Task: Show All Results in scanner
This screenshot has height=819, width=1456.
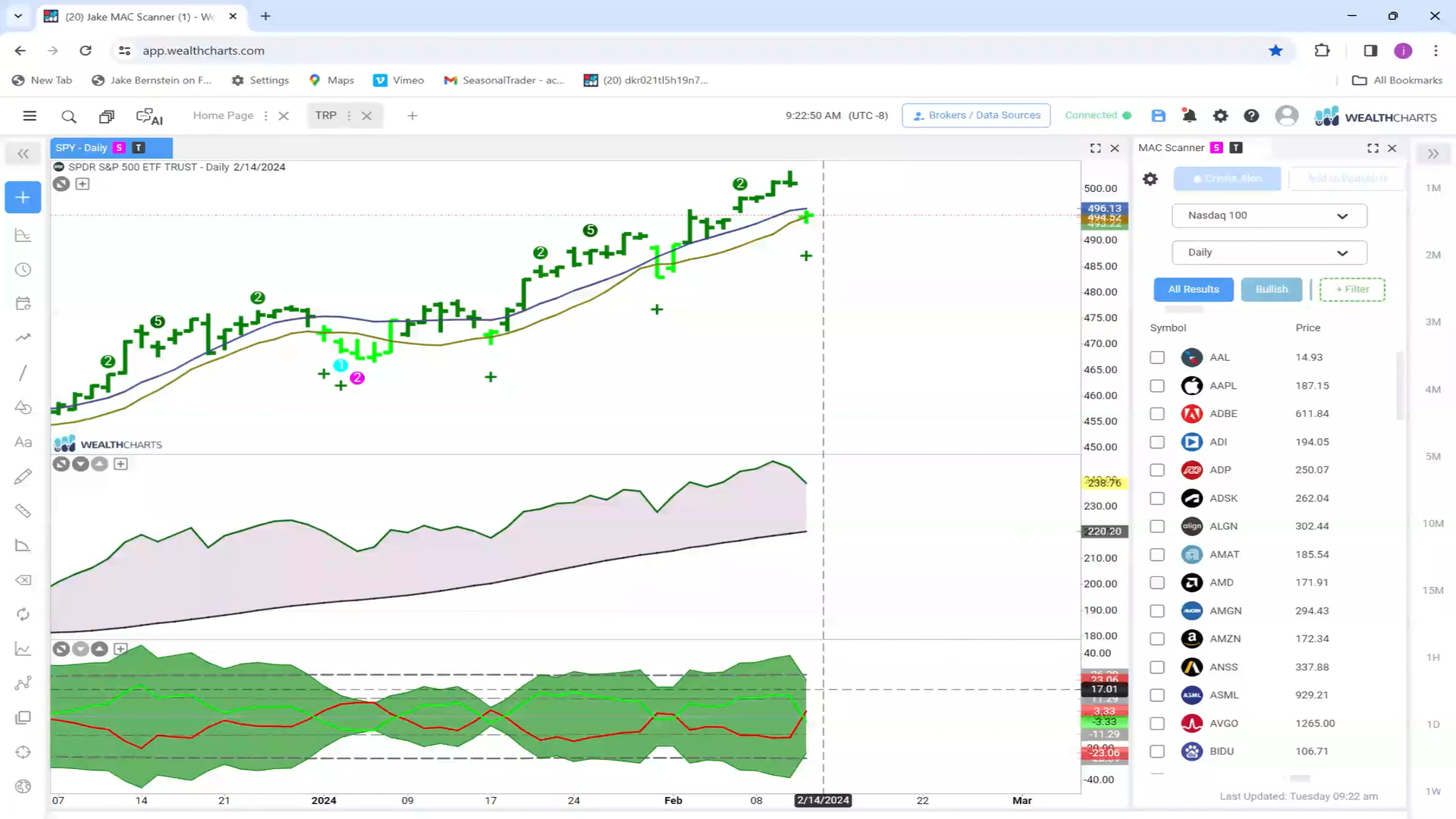Action: click(1193, 290)
